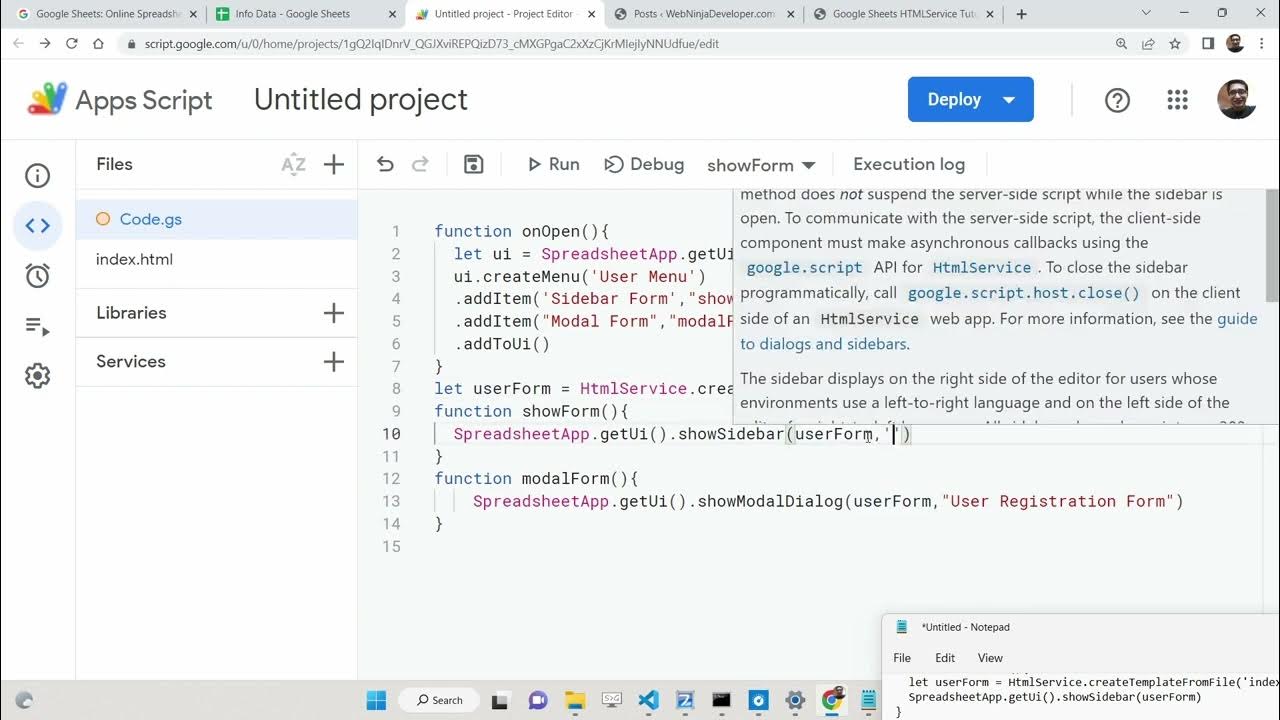Select the Editor code icon in sidebar
This screenshot has height=720, width=1280.
click(x=37, y=226)
